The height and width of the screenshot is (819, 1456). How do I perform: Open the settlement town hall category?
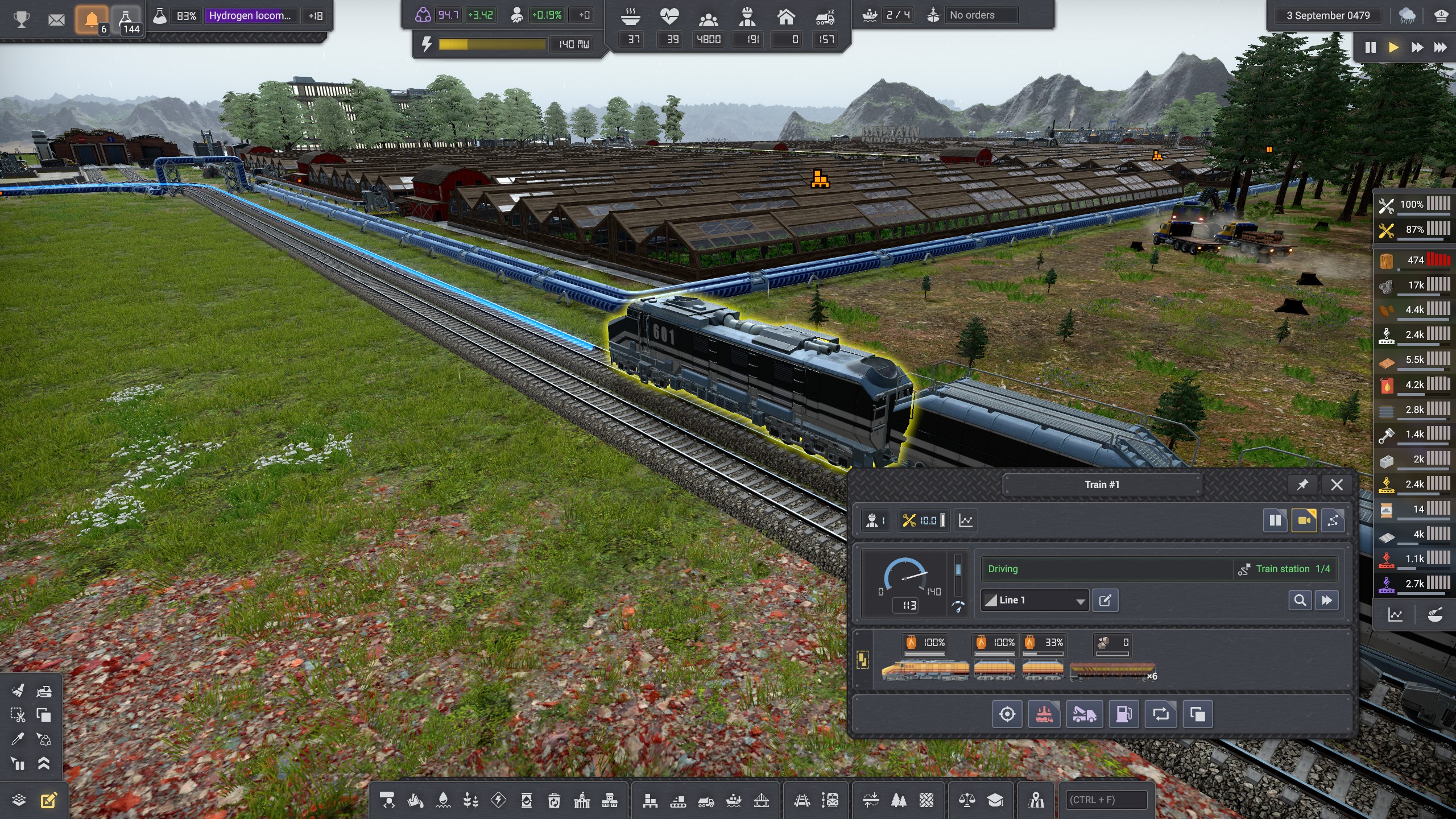point(582,800)
